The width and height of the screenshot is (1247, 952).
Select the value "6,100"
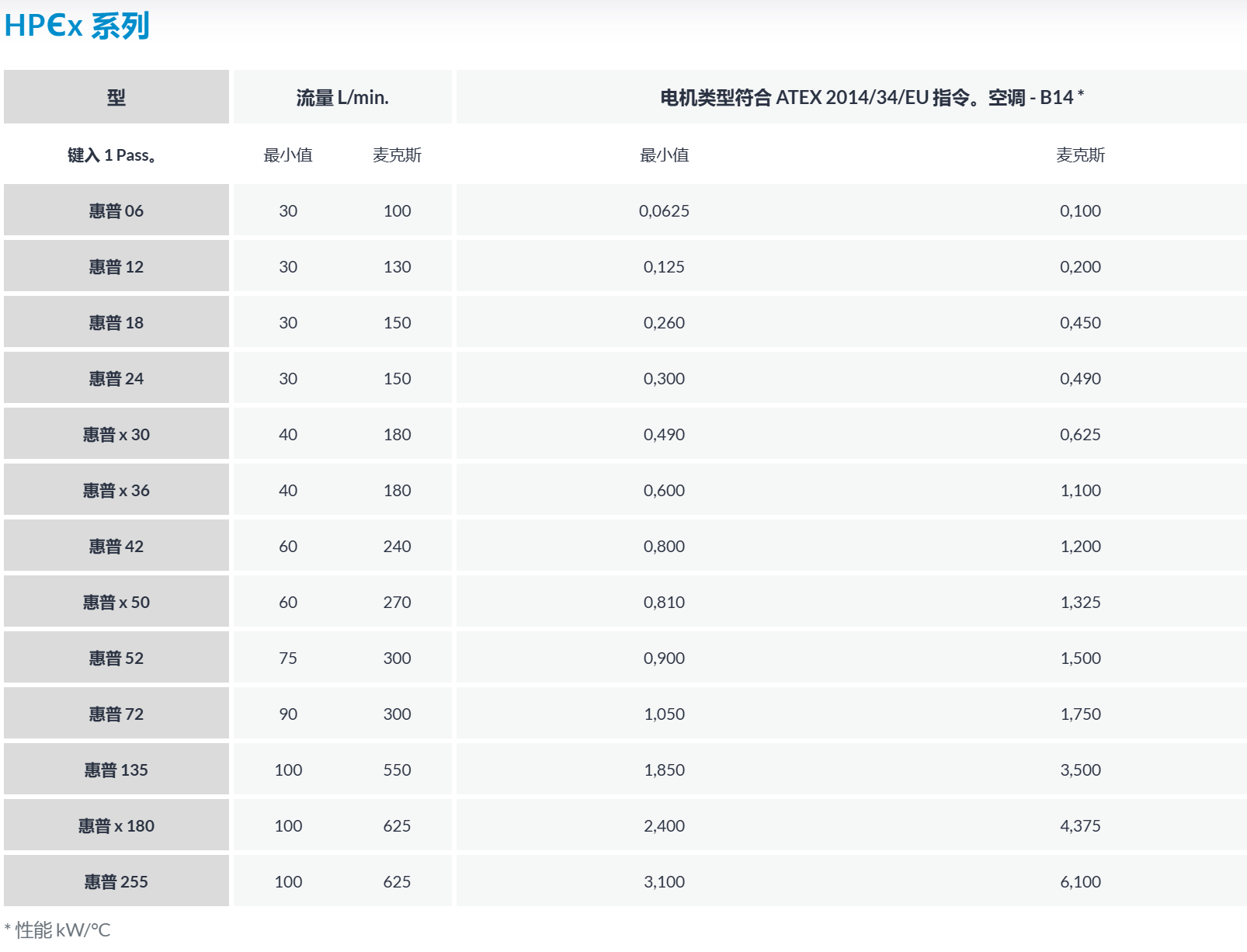tap(1081, 882)
